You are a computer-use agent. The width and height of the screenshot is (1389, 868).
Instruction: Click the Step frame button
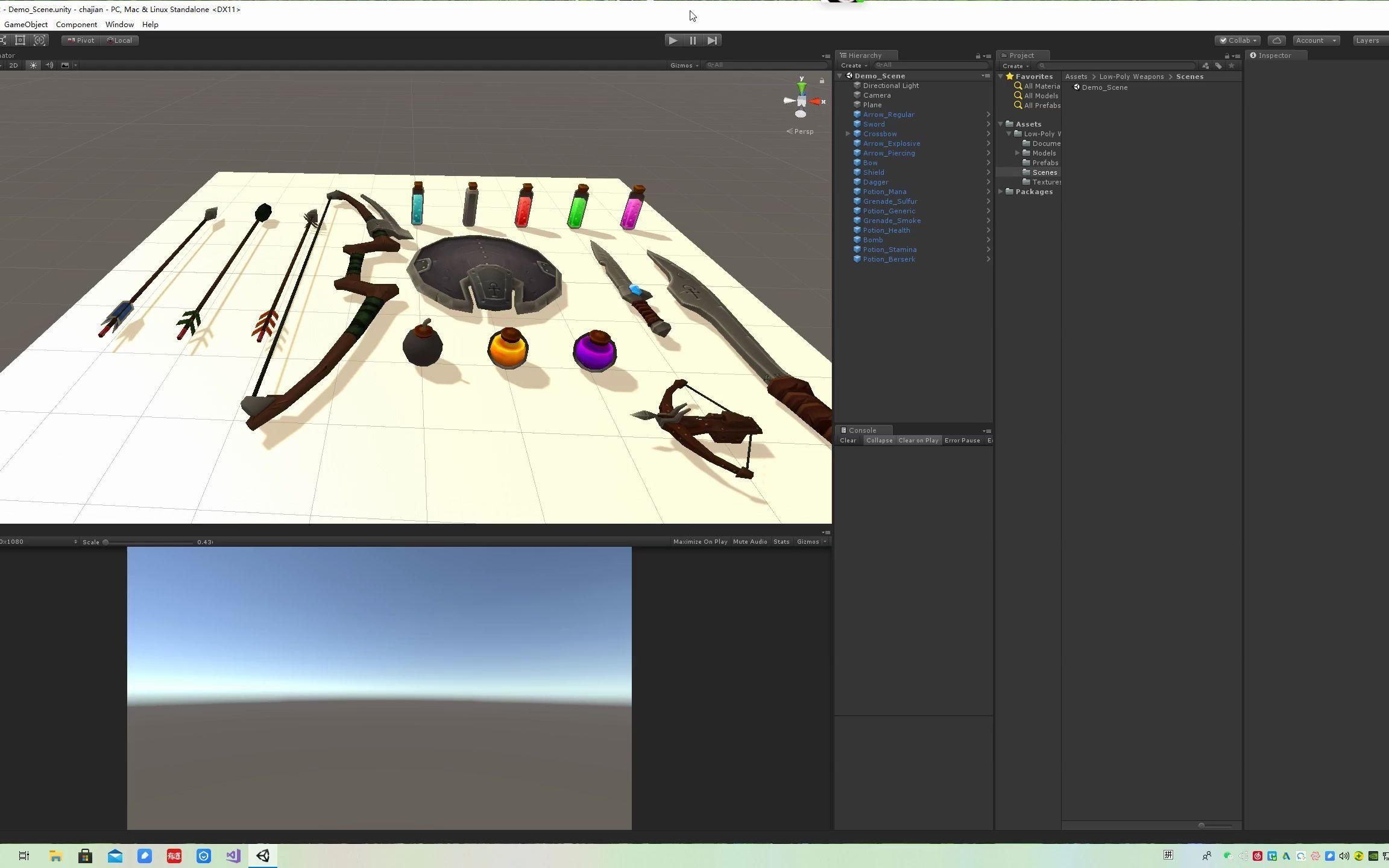click(713, 40)
